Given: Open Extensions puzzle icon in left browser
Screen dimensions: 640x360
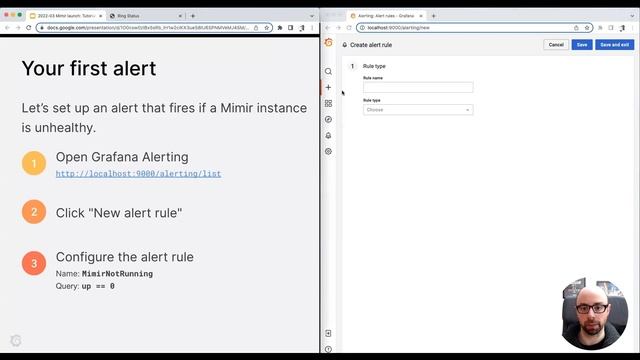Looking at the screenshot, I should pyautogui.click(x=280, y=28).
